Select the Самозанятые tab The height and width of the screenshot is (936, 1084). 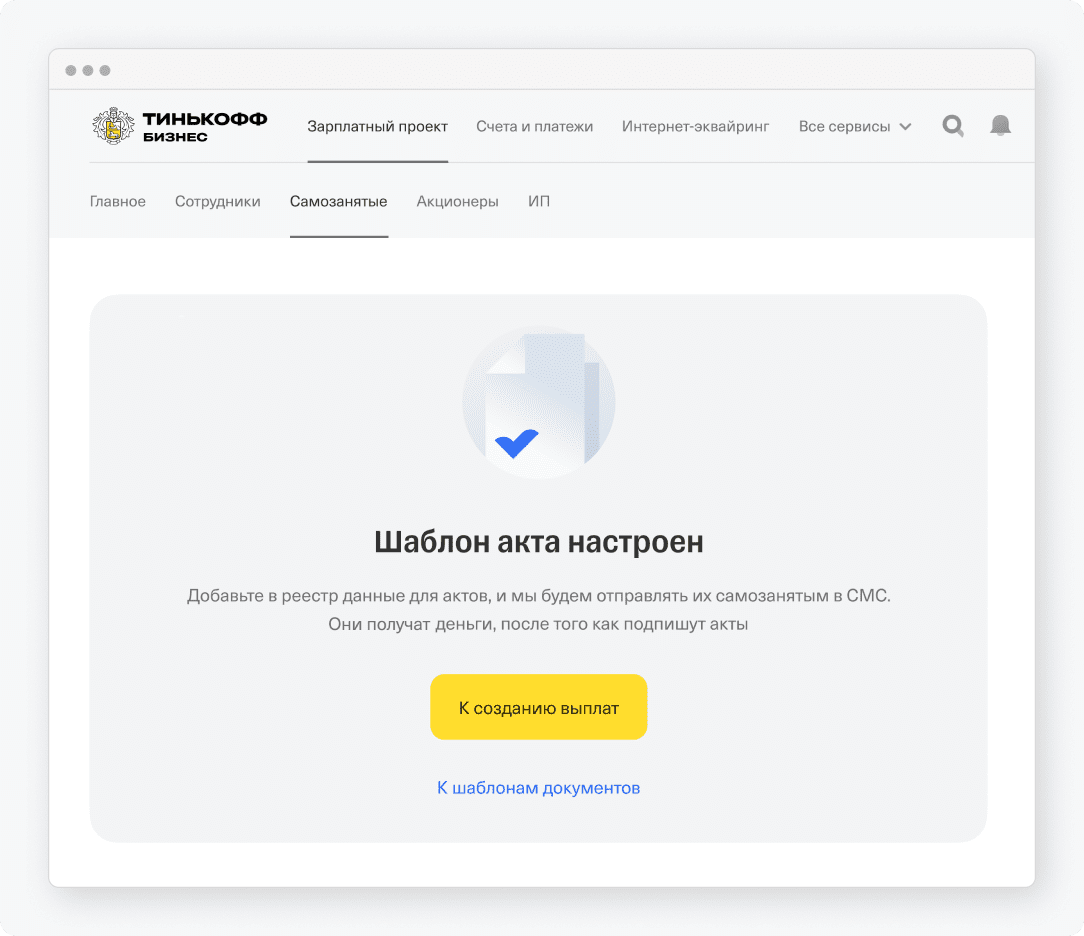click(339, 201)
